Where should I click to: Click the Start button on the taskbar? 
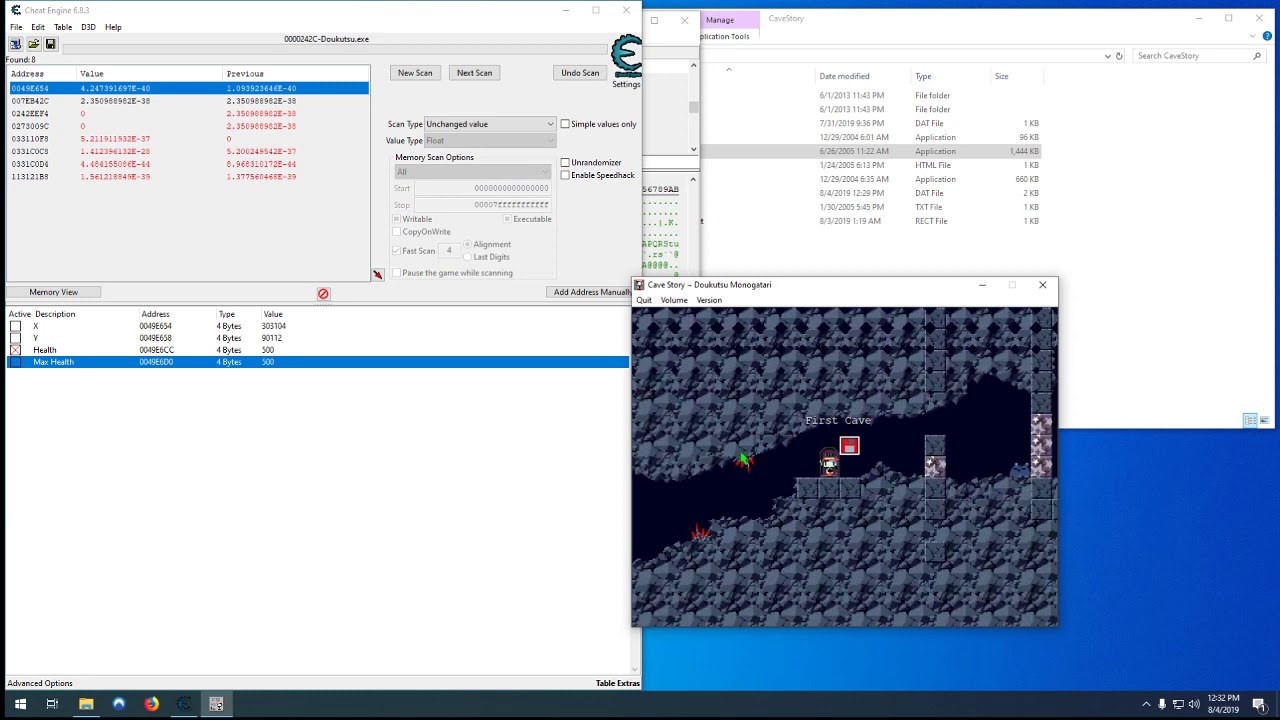click(20, 704)
